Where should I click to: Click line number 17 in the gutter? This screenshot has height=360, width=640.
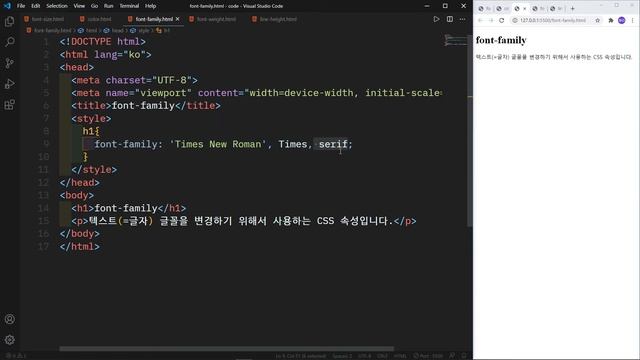(43, 247)
